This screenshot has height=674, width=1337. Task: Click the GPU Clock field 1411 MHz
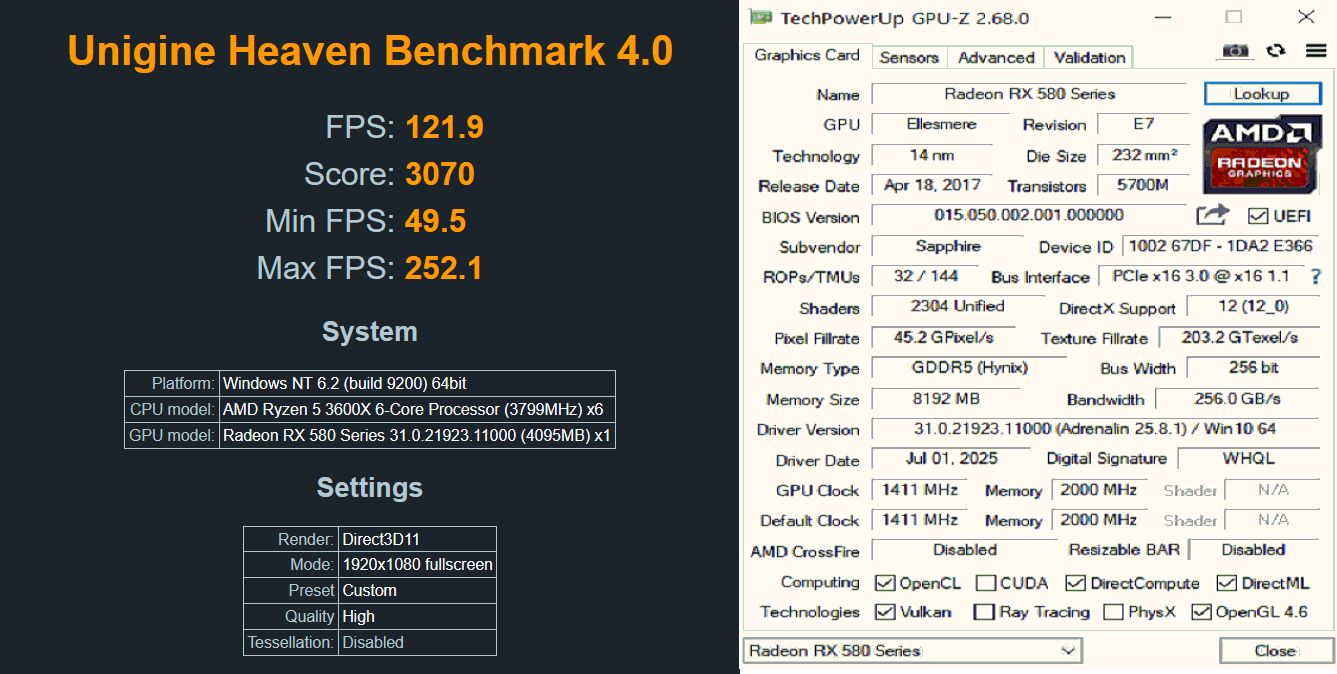(921, 489)
